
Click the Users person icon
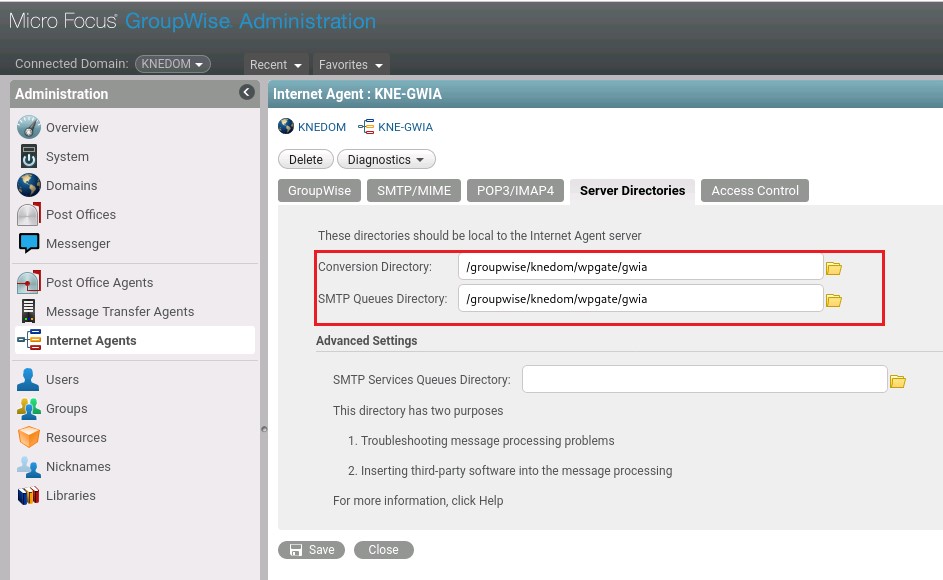tap(28, 379)
